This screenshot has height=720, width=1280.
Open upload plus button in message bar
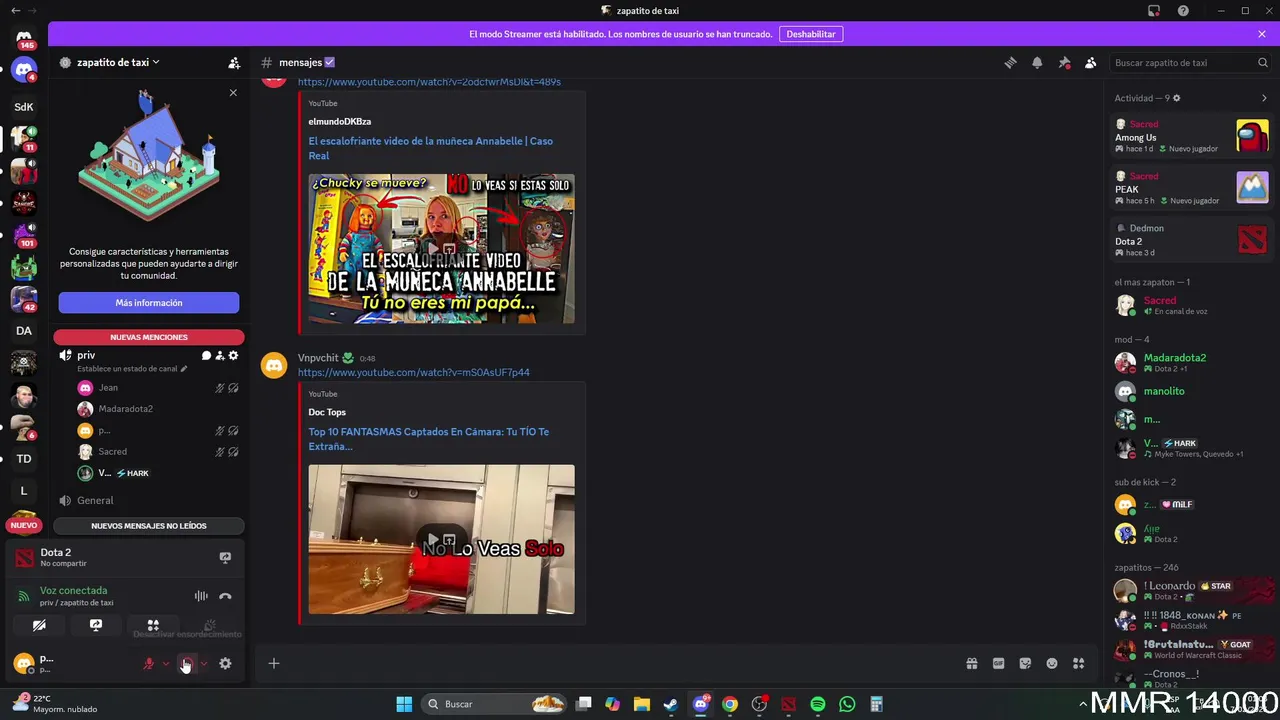[273, 663]
